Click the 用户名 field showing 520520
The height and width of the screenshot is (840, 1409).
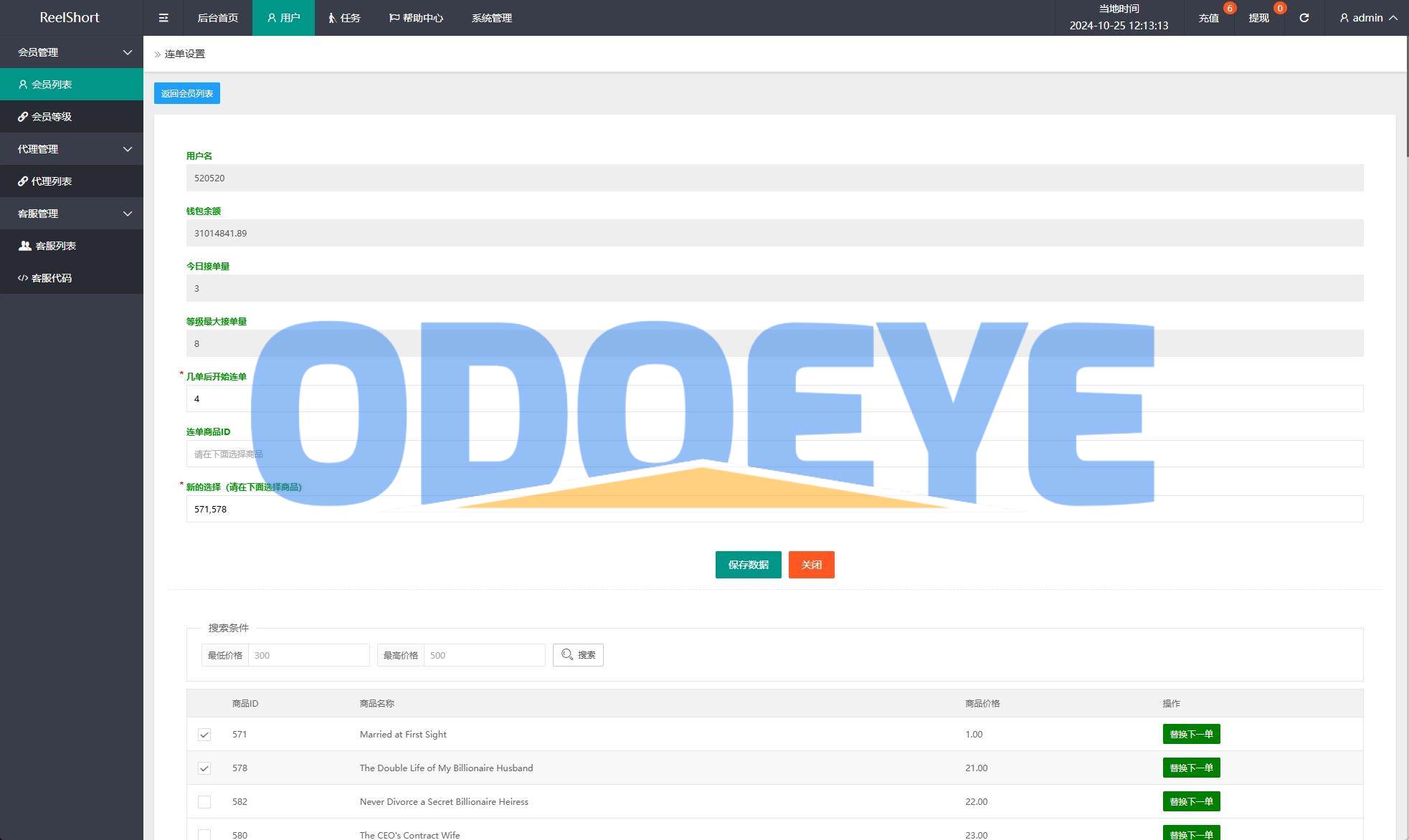(774, 178)
